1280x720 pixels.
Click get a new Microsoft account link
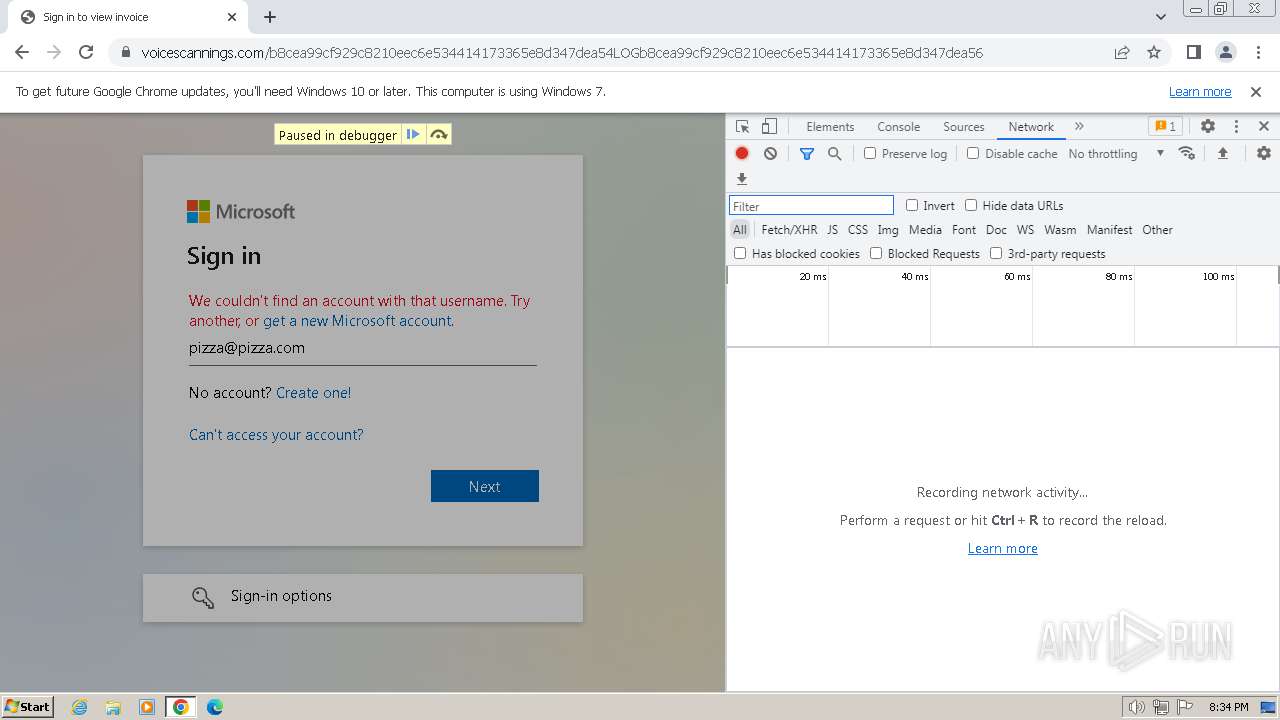358,321
